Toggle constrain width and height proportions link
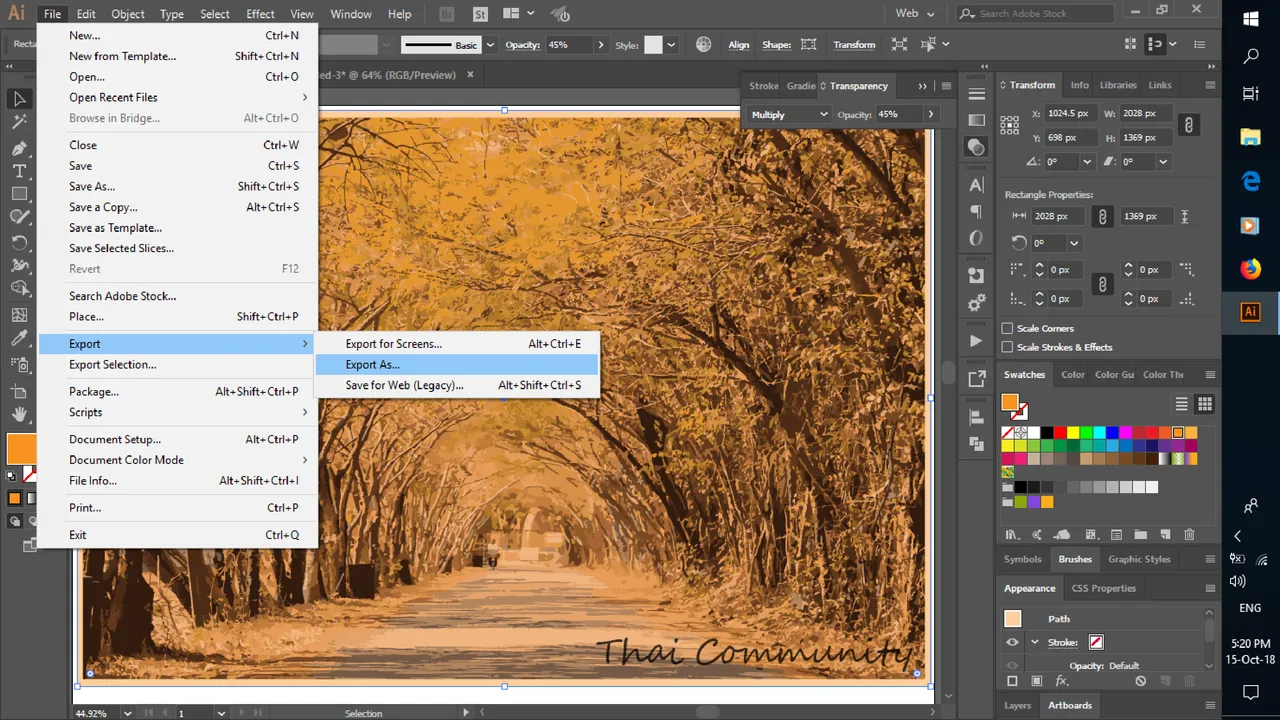 1188,125
